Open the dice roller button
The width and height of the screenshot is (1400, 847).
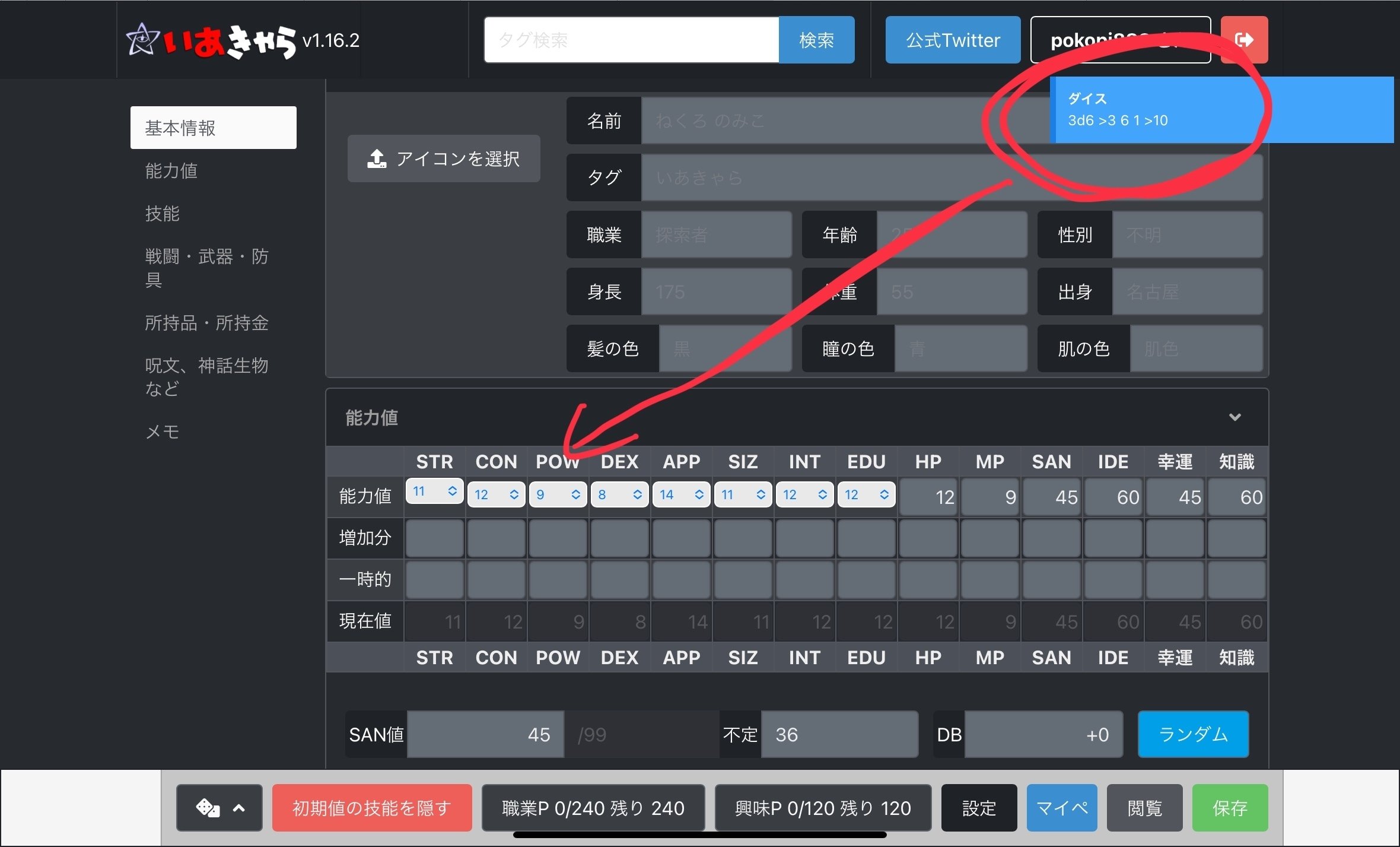point(219,808)
